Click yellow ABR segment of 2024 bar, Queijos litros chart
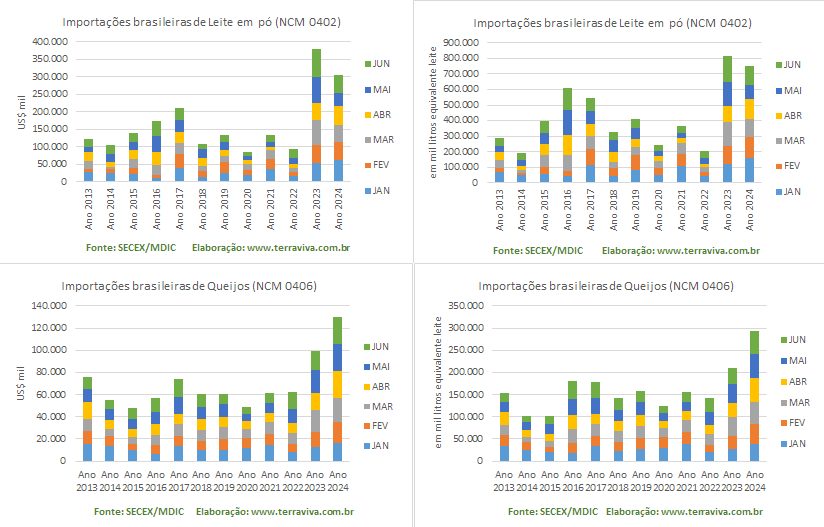824x527 pixels. click(x=755, y=390)
